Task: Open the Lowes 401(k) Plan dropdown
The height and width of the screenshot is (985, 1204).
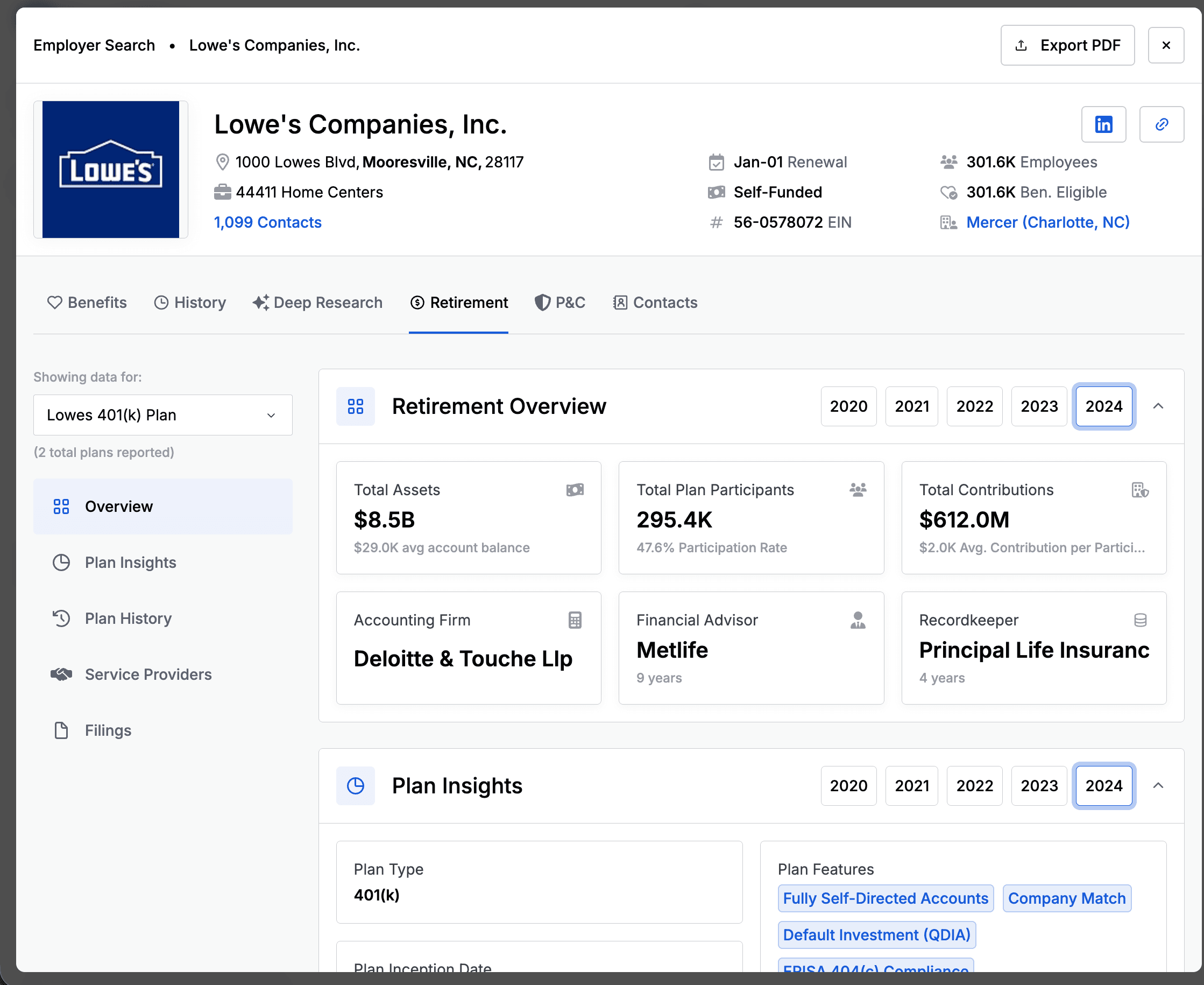Action: 163,415
